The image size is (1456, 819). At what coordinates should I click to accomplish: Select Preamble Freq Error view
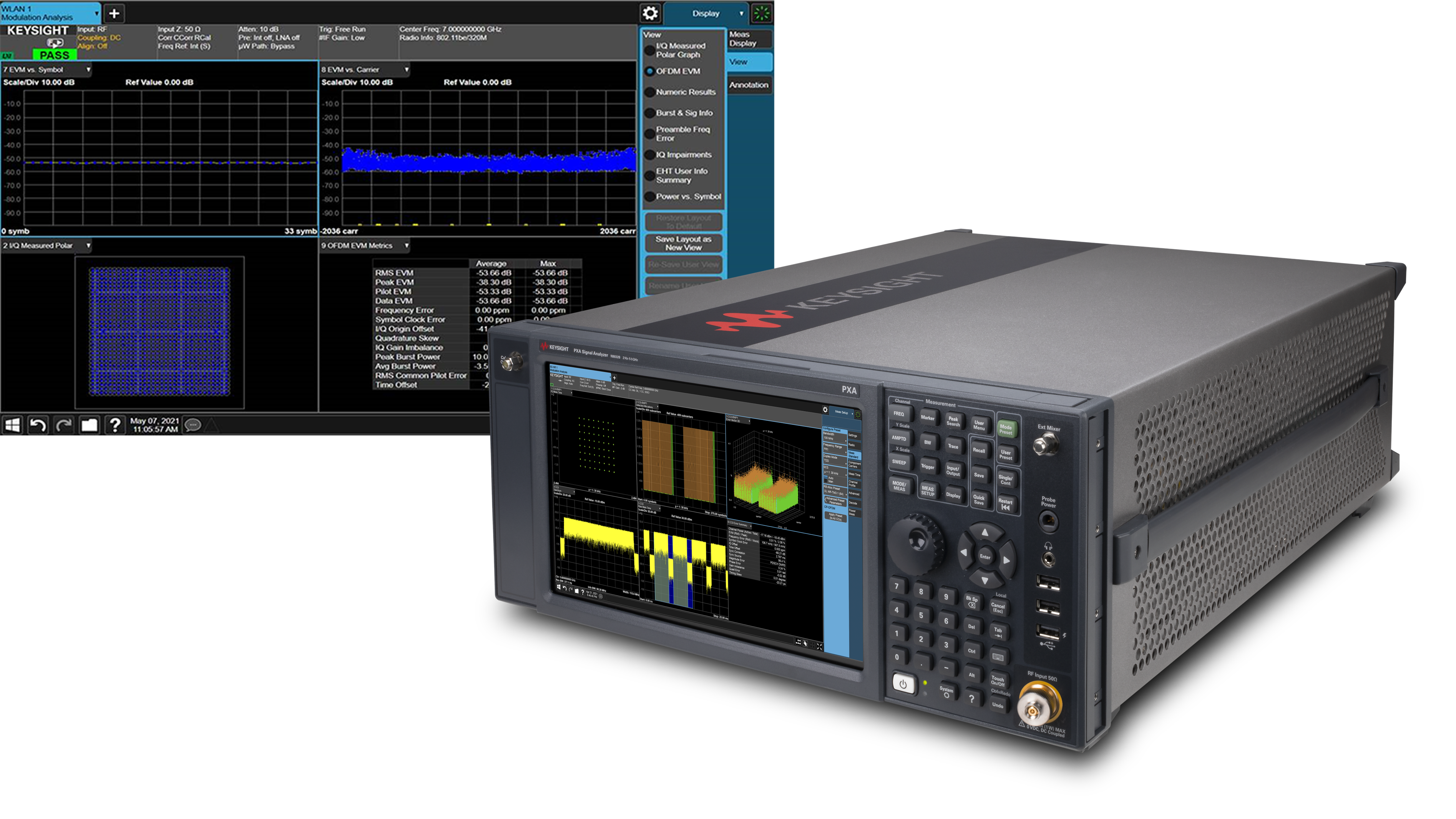pyautogui.click(x=678, y=134)
